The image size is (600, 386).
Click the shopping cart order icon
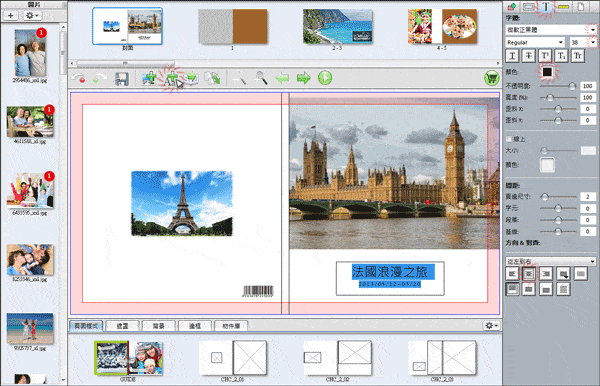pos(491,78)
